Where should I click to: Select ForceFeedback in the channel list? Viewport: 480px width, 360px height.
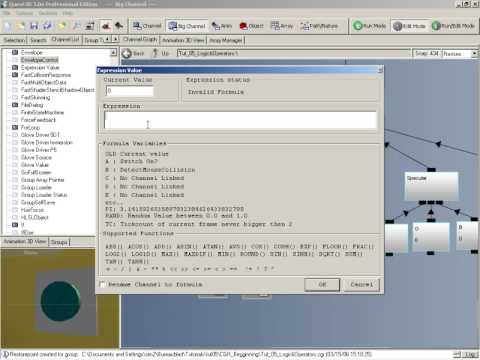point(38,120)
